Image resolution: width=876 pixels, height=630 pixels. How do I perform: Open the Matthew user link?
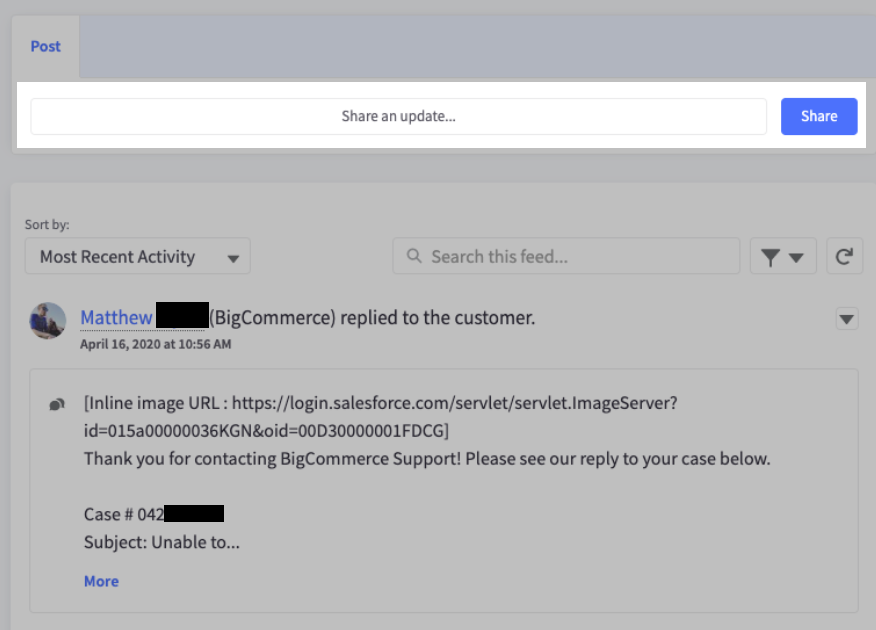pos(116,317)
